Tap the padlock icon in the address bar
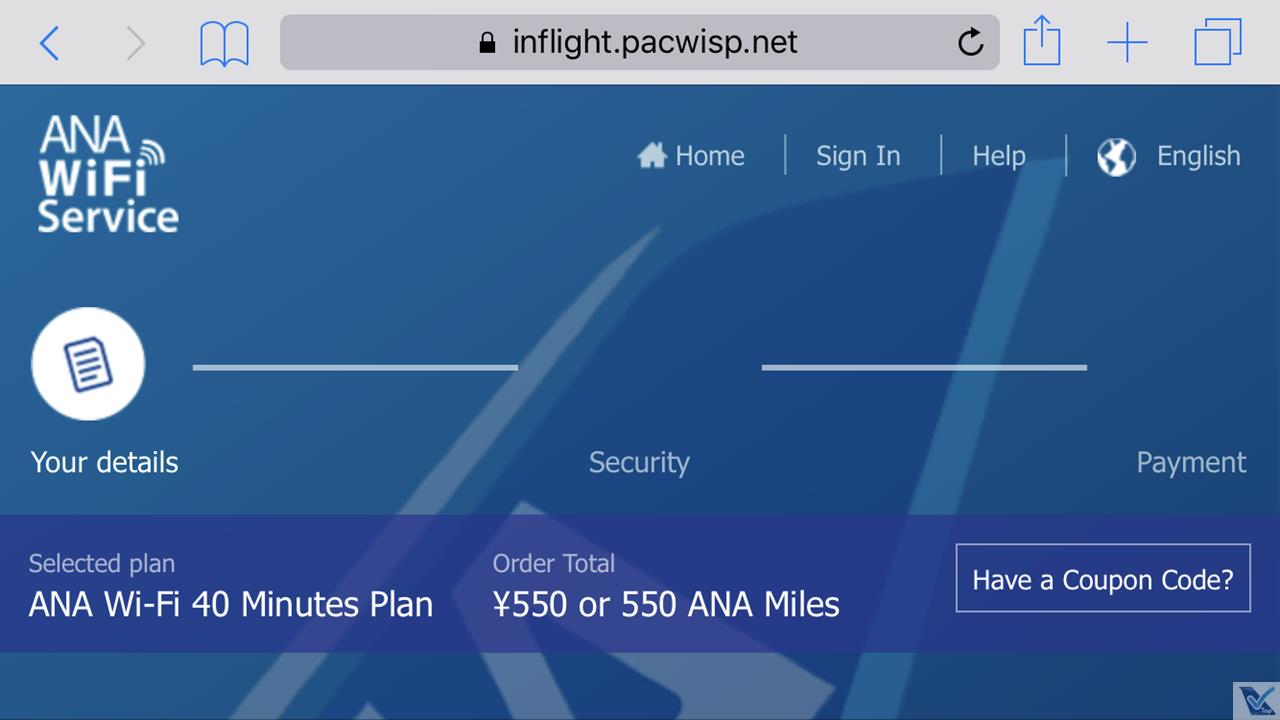Viewport: 1280px width, 720px height. click(488, 42)
